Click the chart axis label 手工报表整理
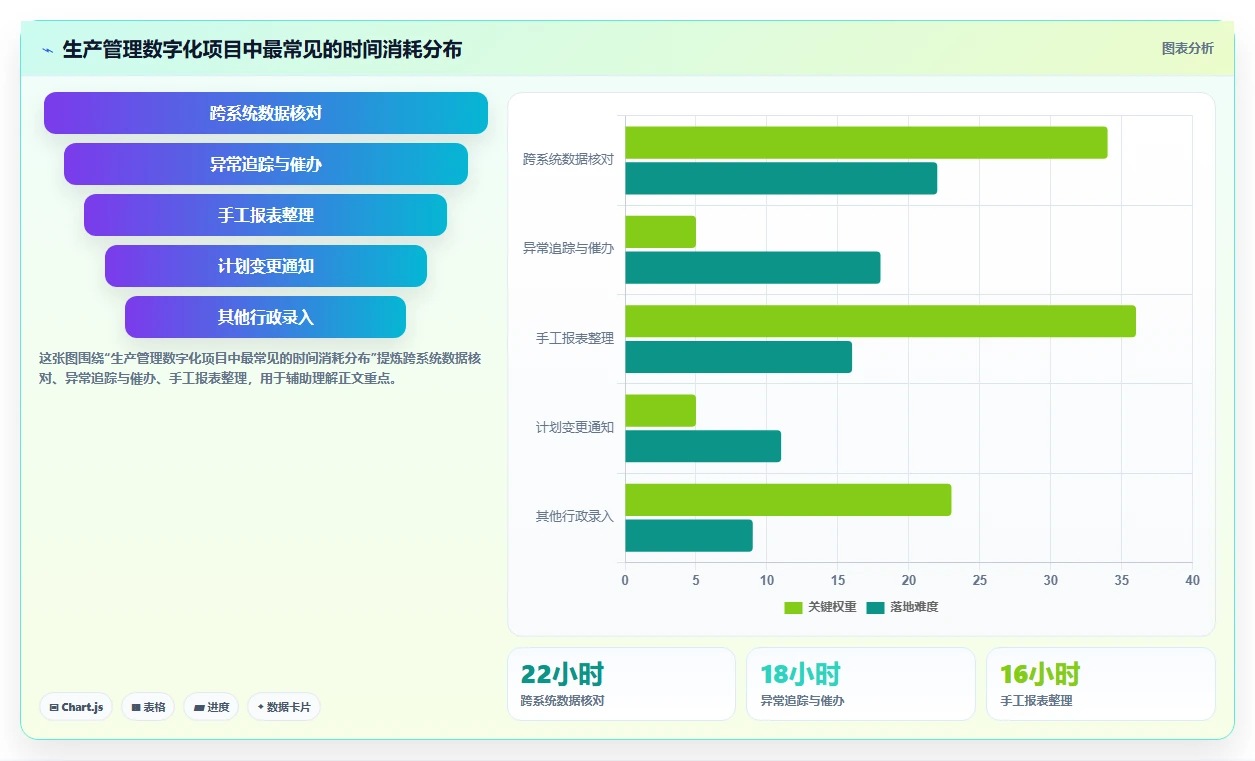The image size is (1255, 761). (575, 339)
